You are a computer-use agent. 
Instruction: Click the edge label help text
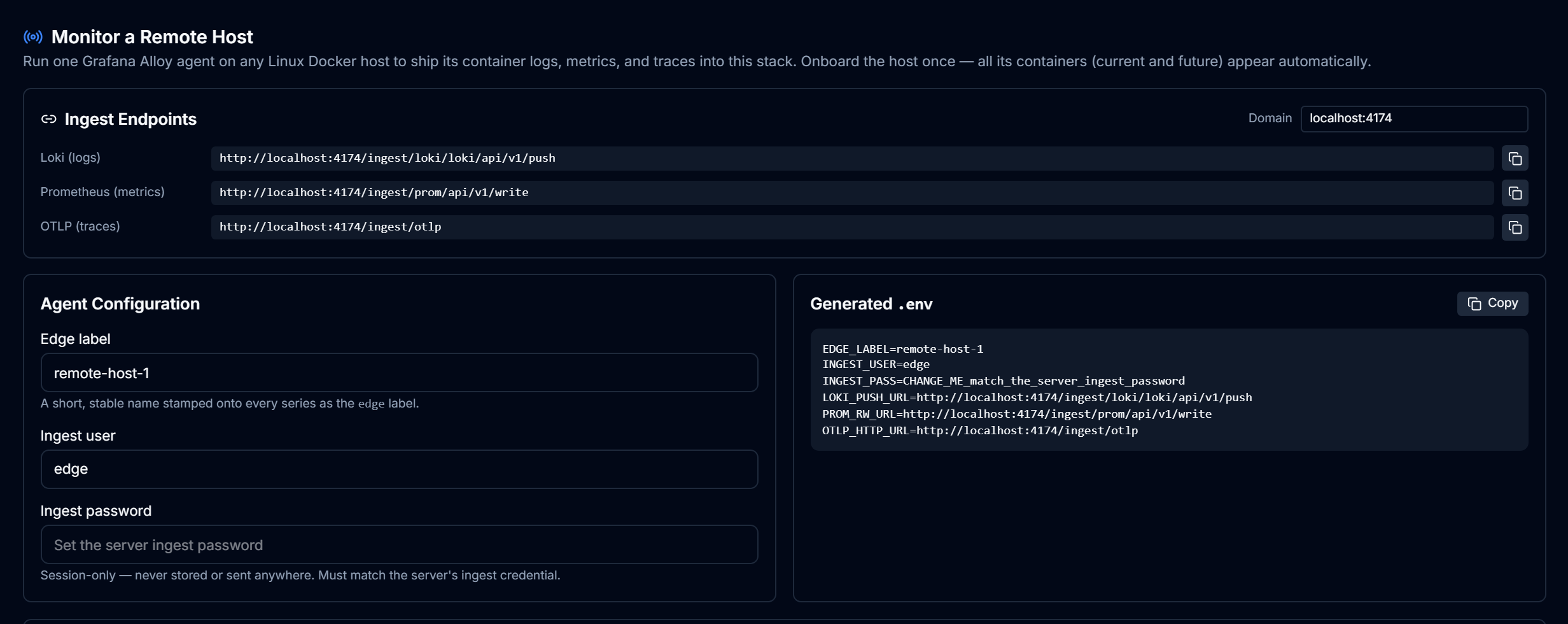coord(230,403)
